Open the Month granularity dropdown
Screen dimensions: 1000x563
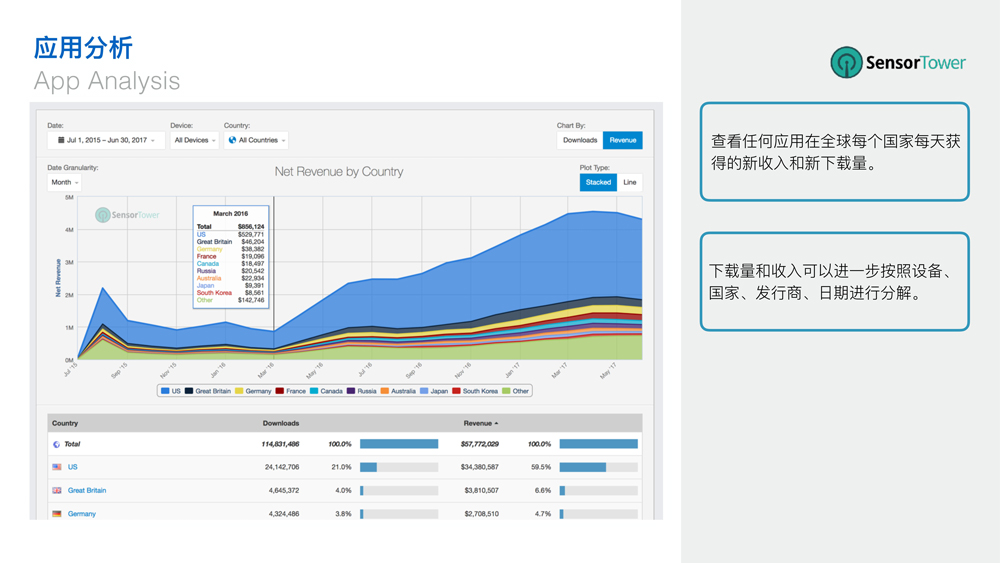(64, 183)
